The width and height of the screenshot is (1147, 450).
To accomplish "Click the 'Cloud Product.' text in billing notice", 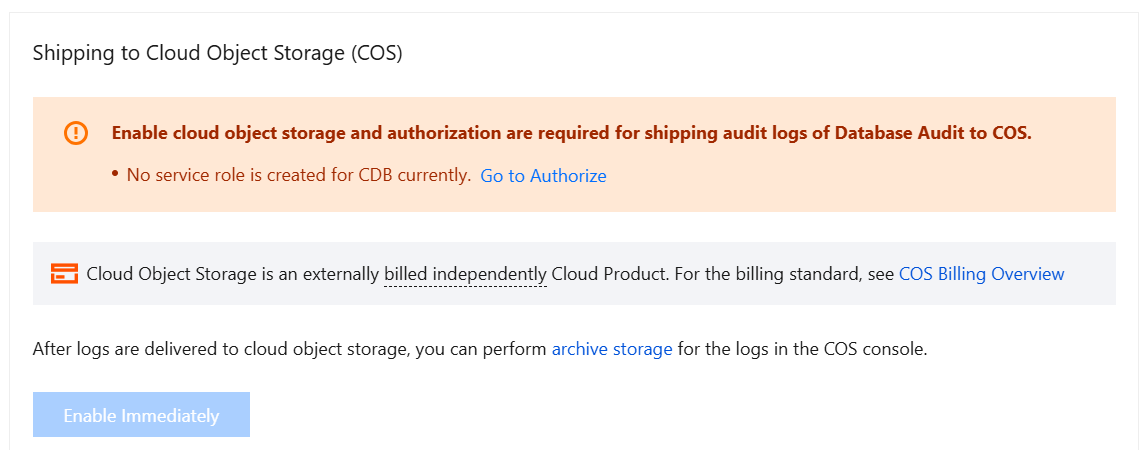I will click(609, 273).
